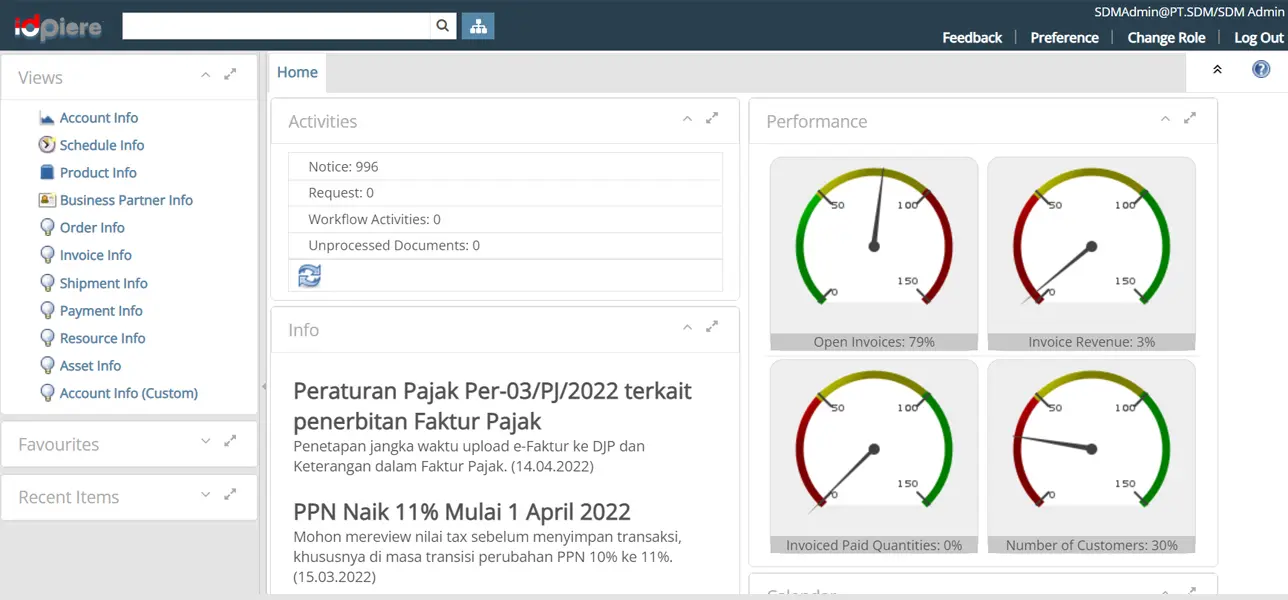Select the Home tab
Image resolution: width=1288 pixels, height=600 pixels.
point(297,72)
